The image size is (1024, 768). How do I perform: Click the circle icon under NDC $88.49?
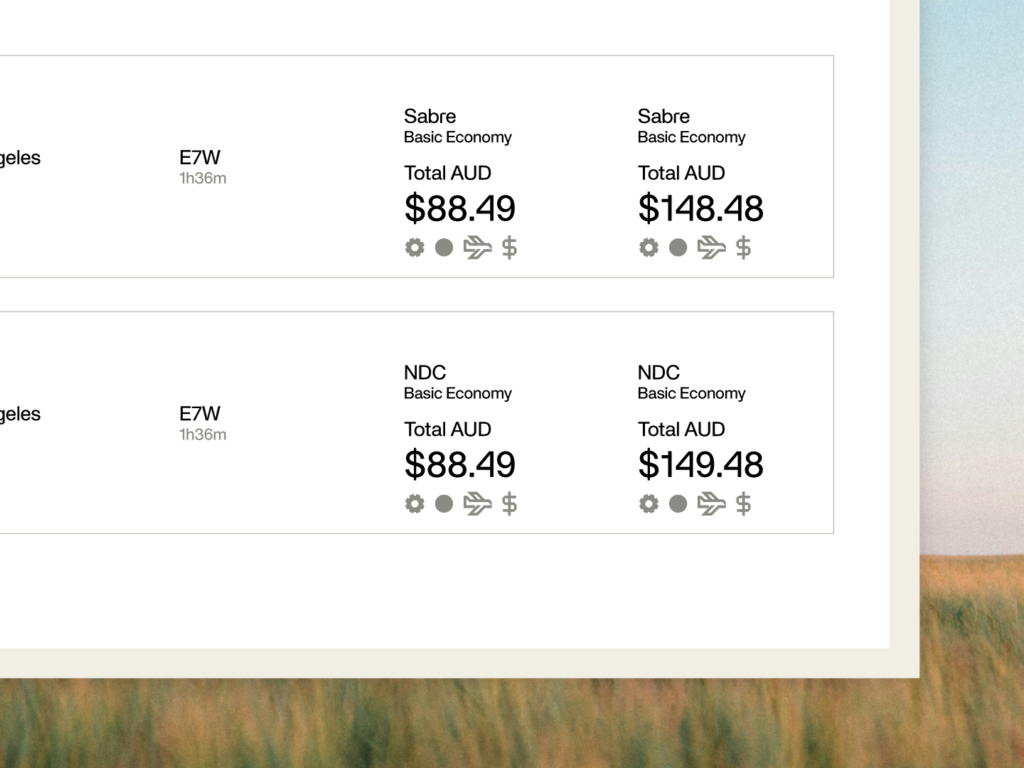click(444, 504)
